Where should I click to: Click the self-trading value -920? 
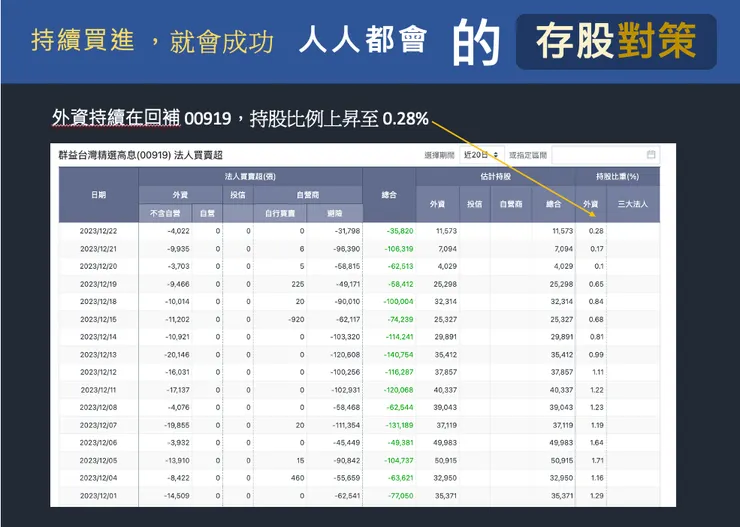tap(296, 319)
